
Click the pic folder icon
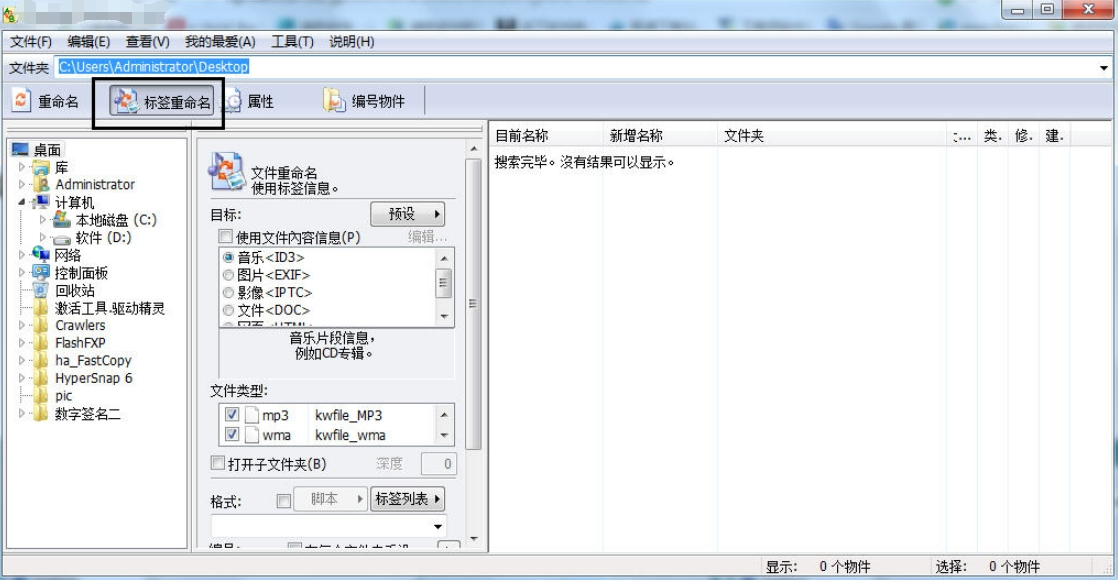[x=41, y=395]
